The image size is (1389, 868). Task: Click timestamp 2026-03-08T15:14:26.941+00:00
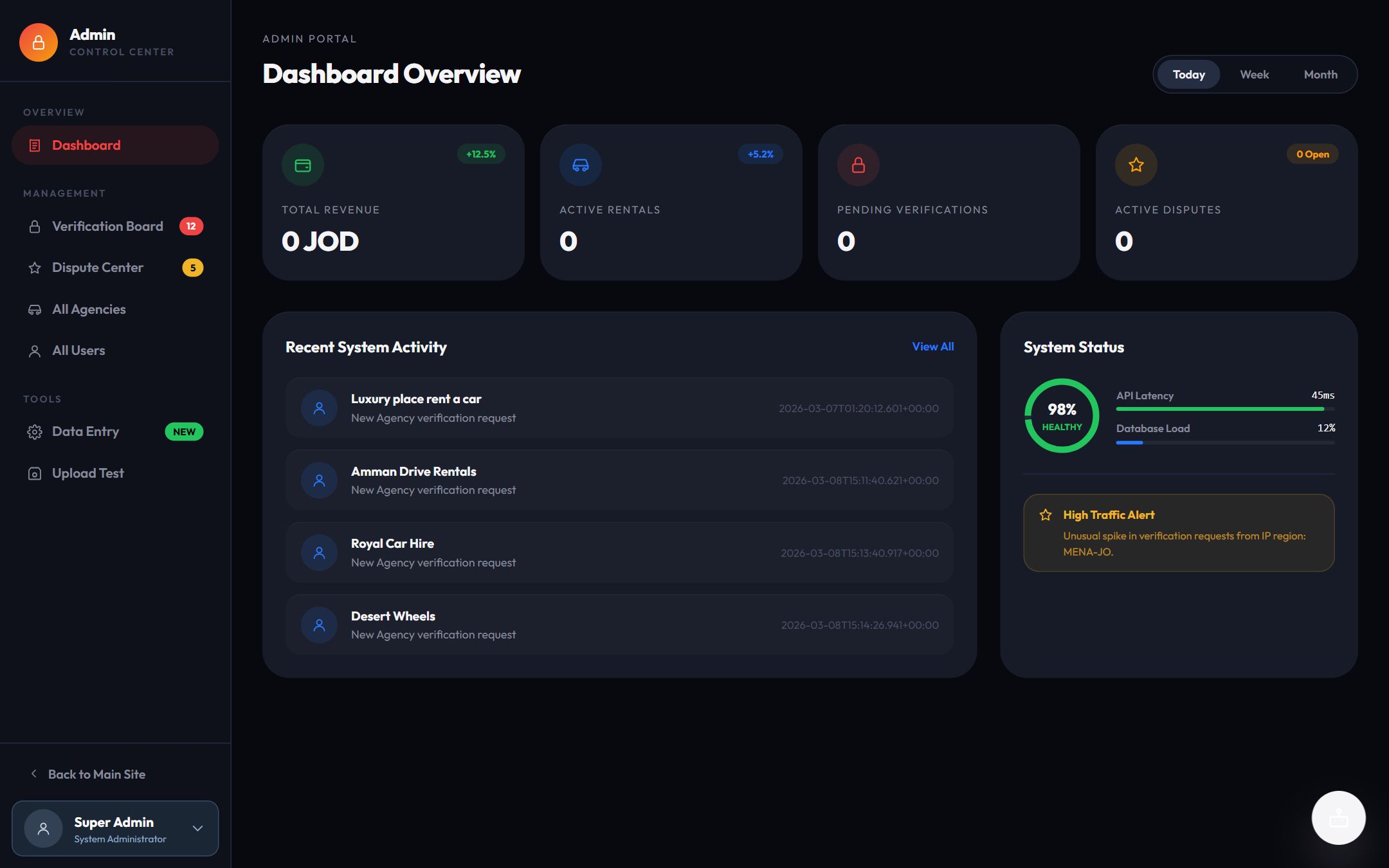pyautogui.click(x=860, y=625)
